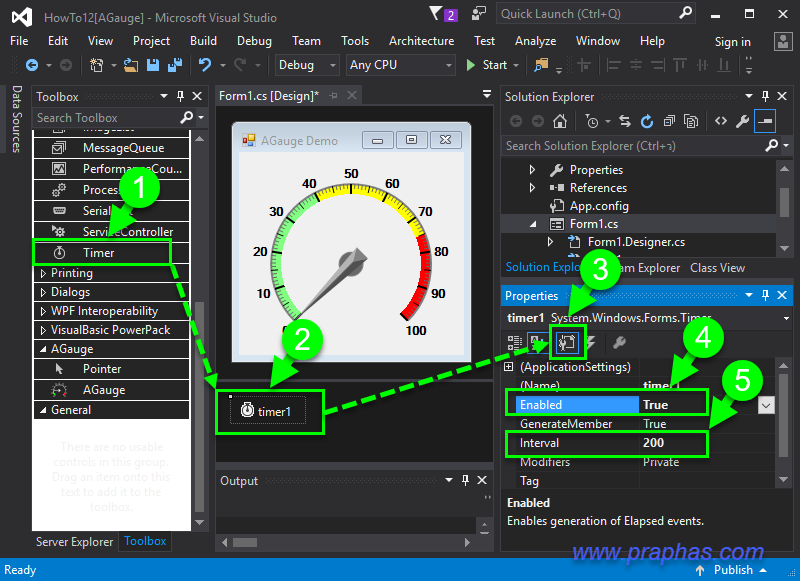
Task: Expand WPF Interoperability toolbox group
Action: (x=43, y=311)
